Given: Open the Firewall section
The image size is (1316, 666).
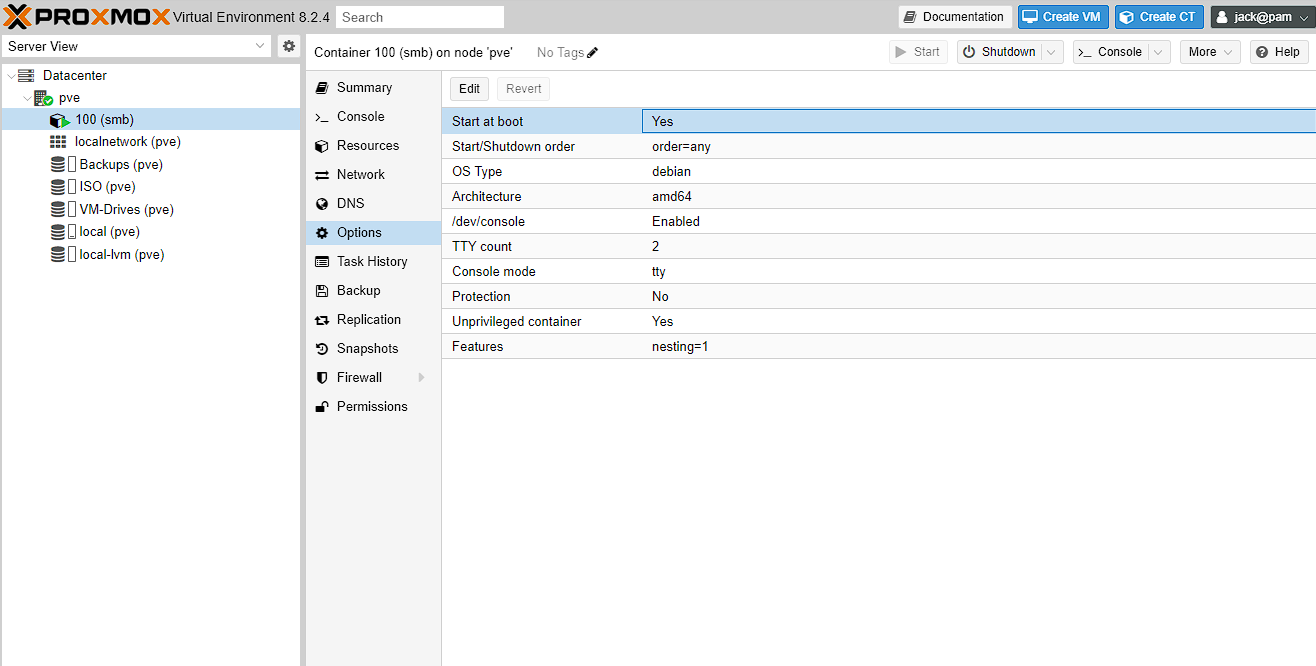Looking at the screenshot, I should pyautogui.click(x=359, y=377).
